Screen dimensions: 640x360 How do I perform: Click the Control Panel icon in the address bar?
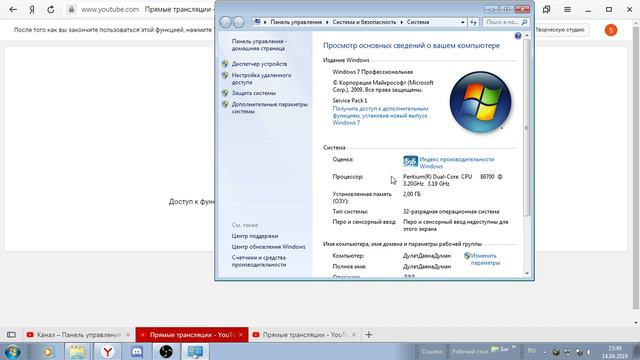click(257, 22)
